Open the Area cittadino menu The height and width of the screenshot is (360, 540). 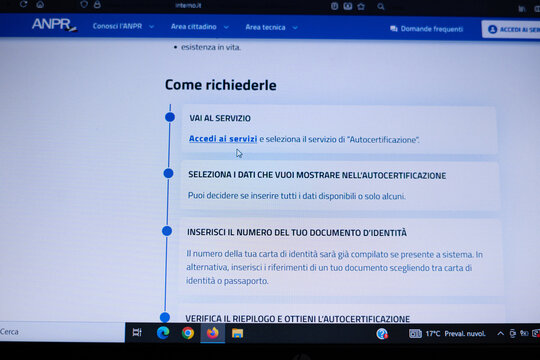click(x=194, y=27)
